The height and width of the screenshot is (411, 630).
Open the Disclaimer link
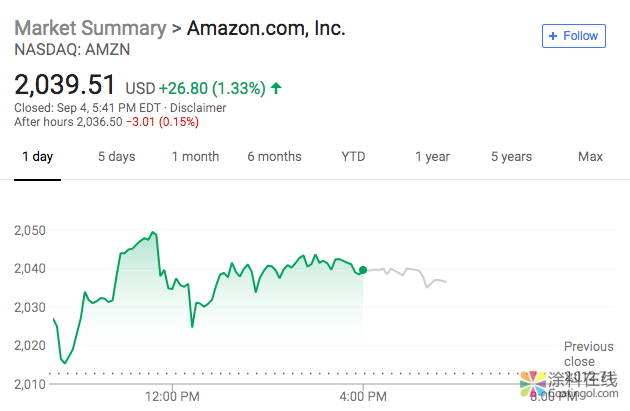click(x=198, y=108)
